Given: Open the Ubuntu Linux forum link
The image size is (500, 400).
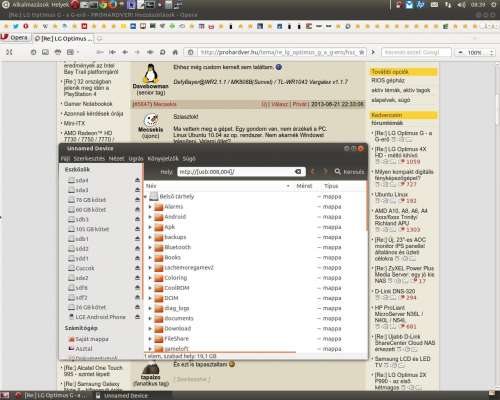Looking at the screenshot, I should click(x=391, y=194).
